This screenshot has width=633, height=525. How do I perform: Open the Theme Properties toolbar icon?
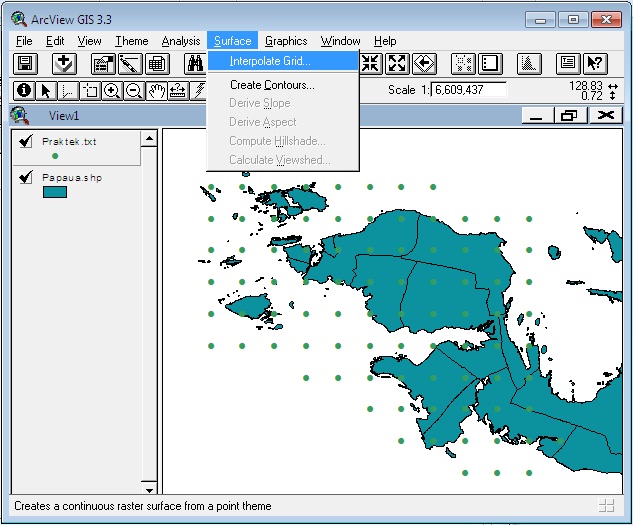click(x=103, y=63)
